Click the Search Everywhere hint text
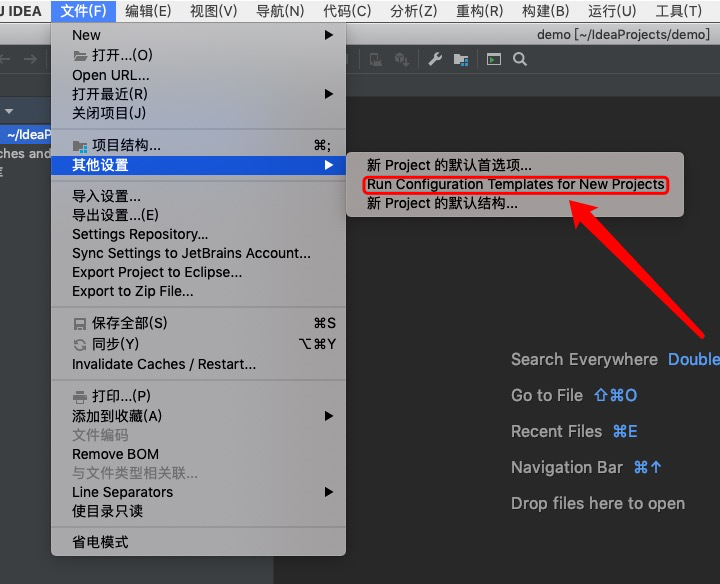The width and height of the screenshot is (720, 584). tap(584, 359)
